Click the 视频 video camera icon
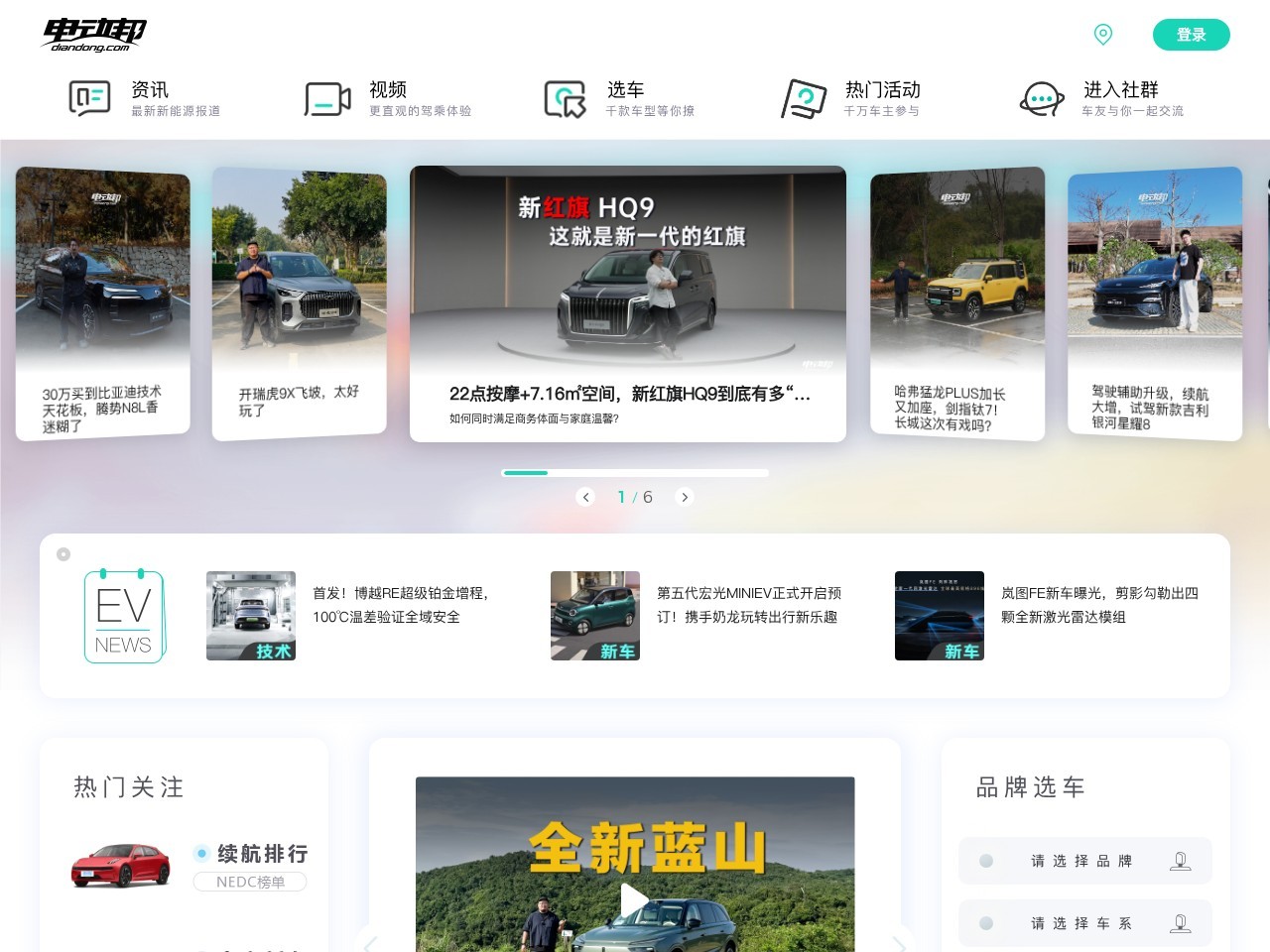The height and width of the screenshot is (952, 1270). [x=327, y=99]
